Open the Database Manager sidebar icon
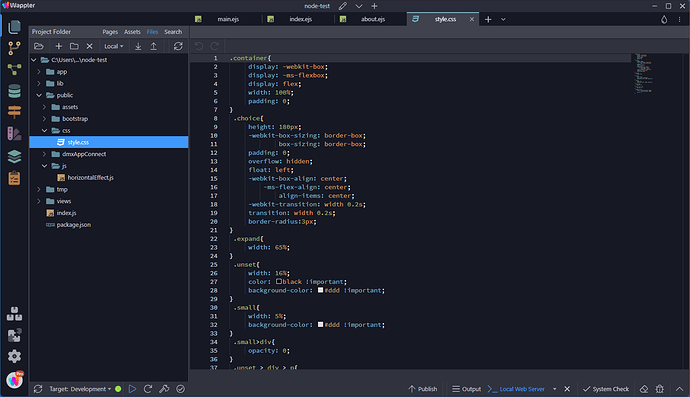690x397 pixels. [x=14, y=91]
